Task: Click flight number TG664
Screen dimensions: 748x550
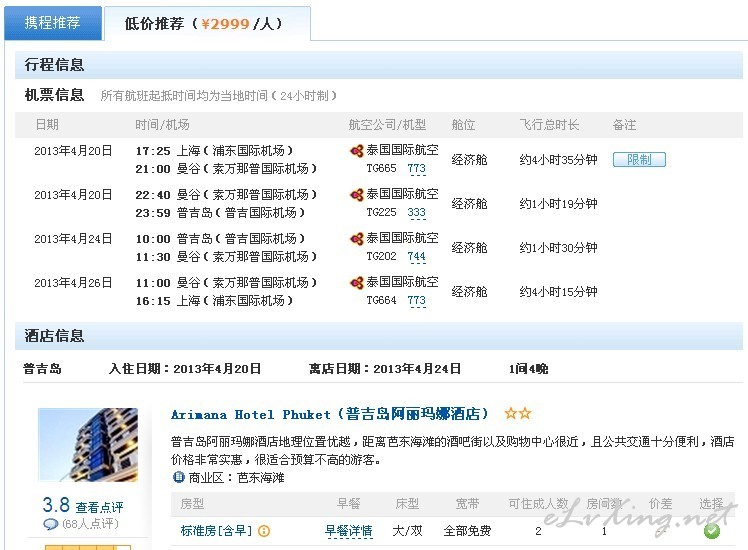Action: point(381,301)
